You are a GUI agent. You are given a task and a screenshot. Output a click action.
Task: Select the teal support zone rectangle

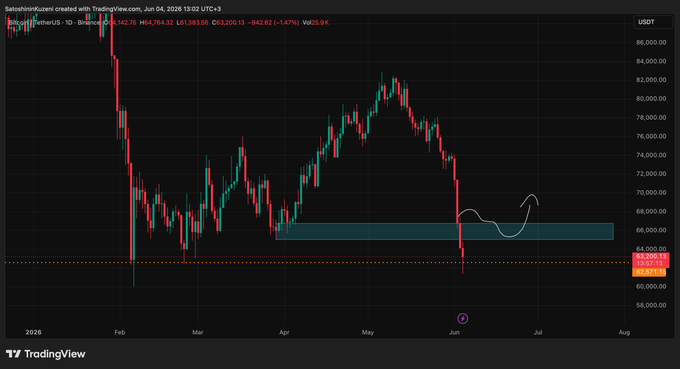click(x=445, y=232)
